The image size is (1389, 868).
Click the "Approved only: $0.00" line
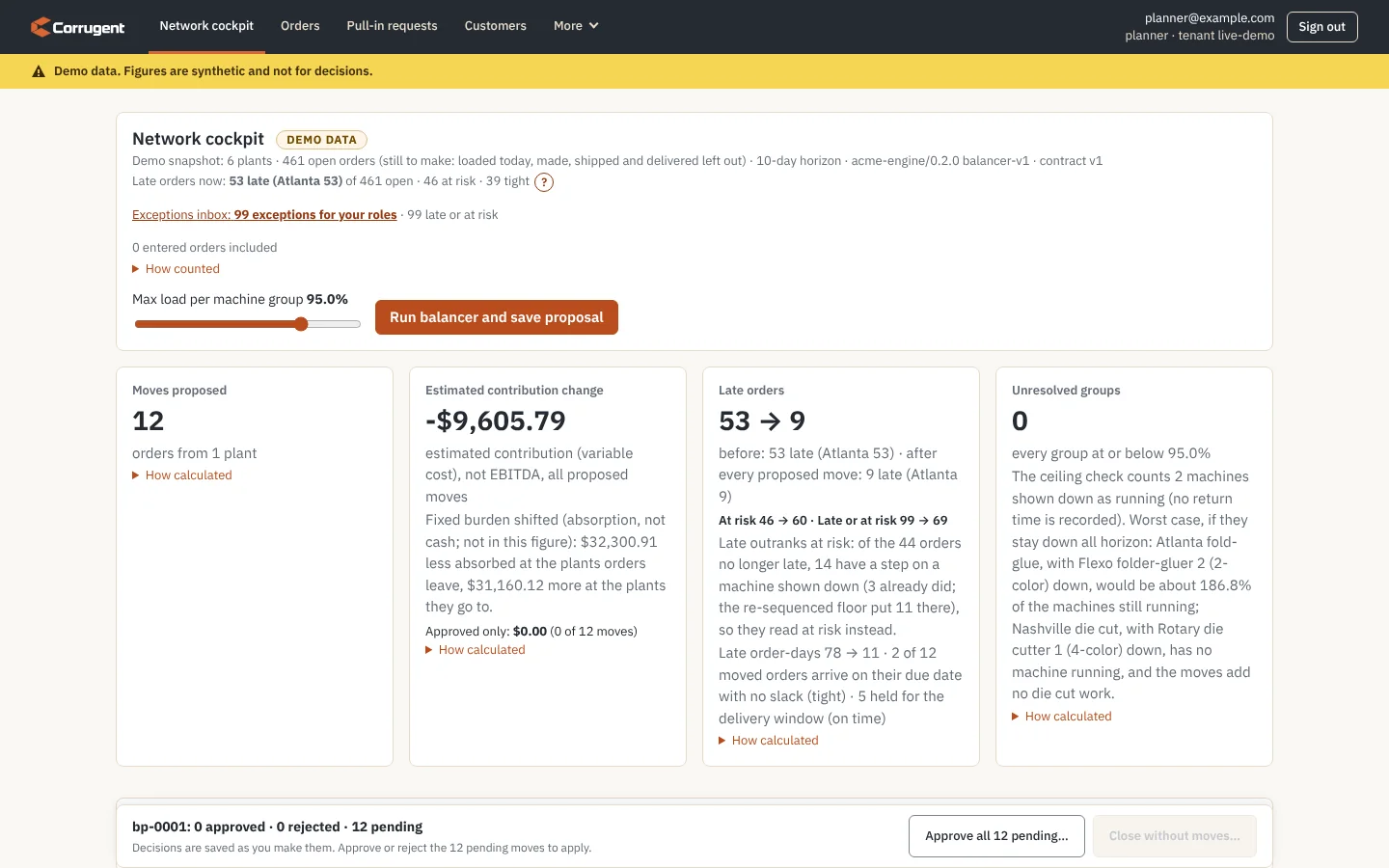pos(531,632)
